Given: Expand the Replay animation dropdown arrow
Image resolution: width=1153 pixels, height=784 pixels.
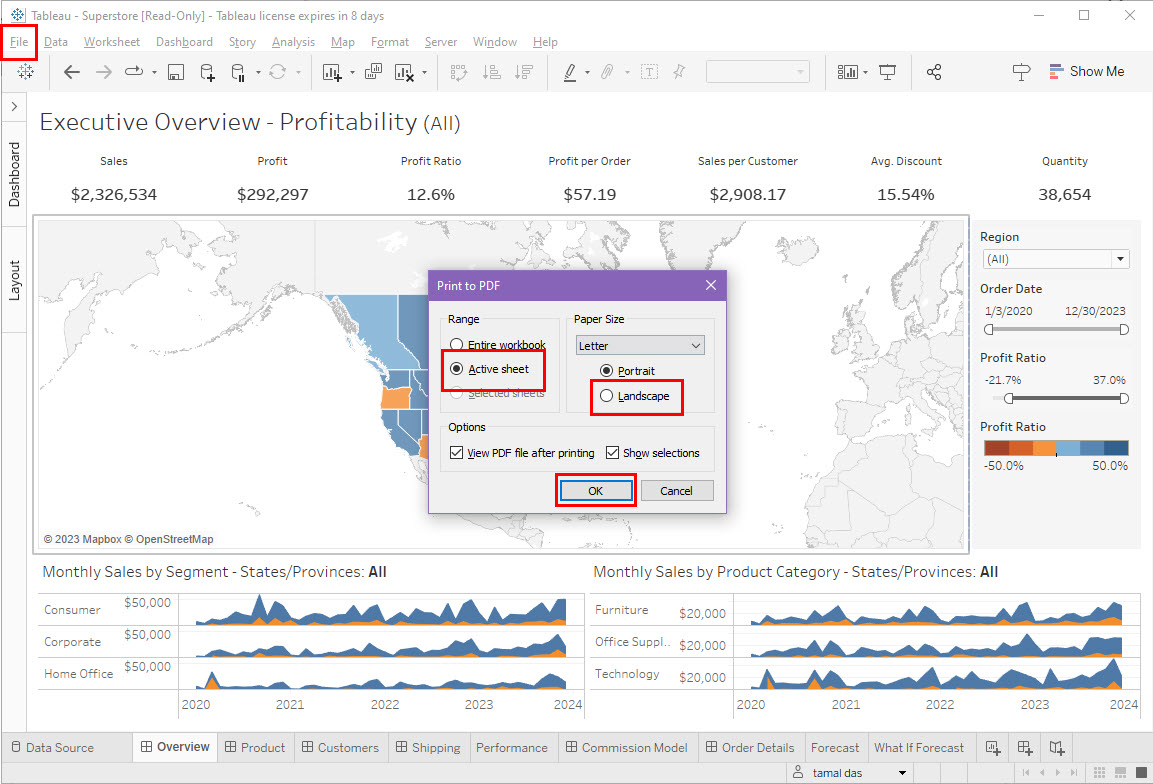Looking at the screenshot, I should point(154,72).
